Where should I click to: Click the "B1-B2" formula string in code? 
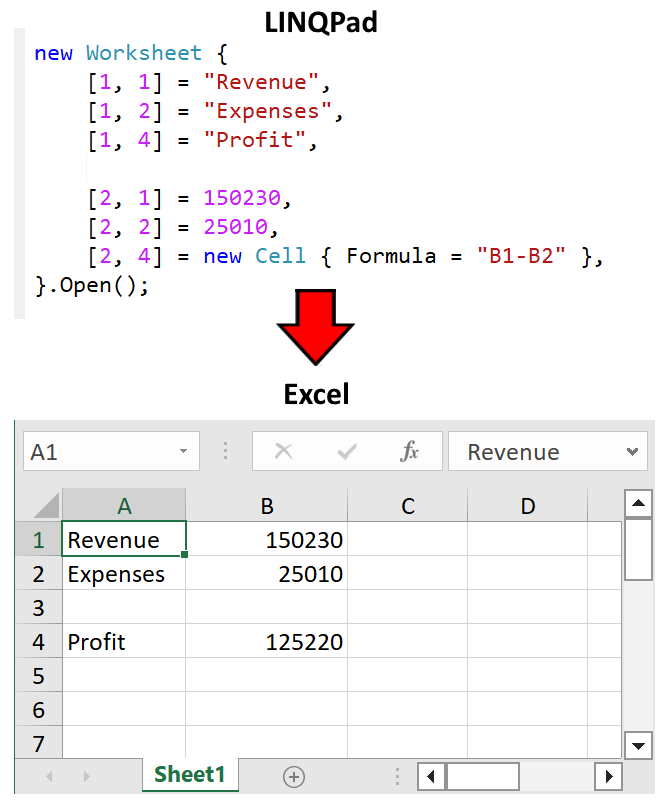[521, 255]
